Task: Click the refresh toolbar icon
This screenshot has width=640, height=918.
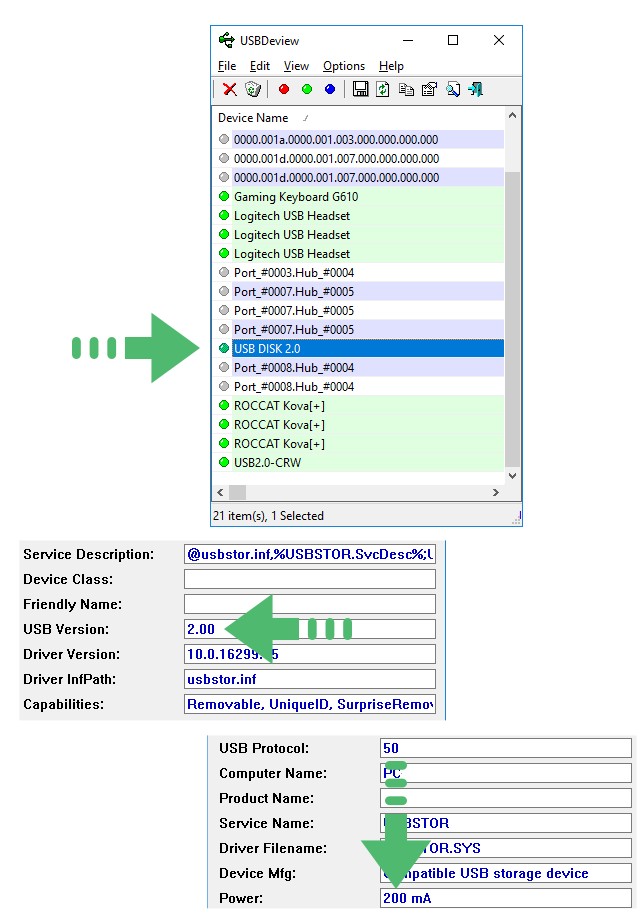Action: [x=383, y=89]
